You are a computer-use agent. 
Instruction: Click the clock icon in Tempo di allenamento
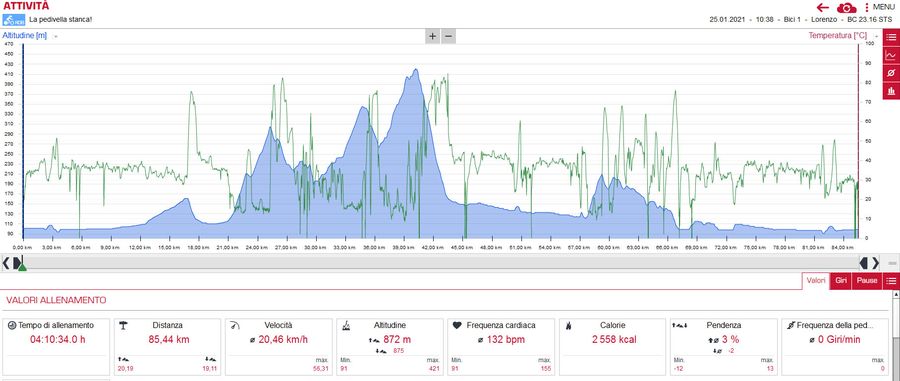point(11,325)
